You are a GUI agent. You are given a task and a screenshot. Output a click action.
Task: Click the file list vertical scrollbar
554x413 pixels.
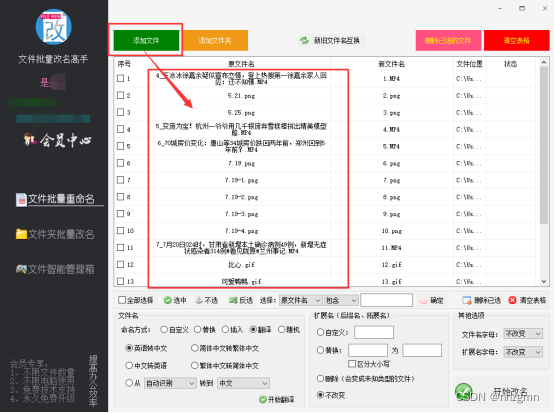click(x=544, y=145)
